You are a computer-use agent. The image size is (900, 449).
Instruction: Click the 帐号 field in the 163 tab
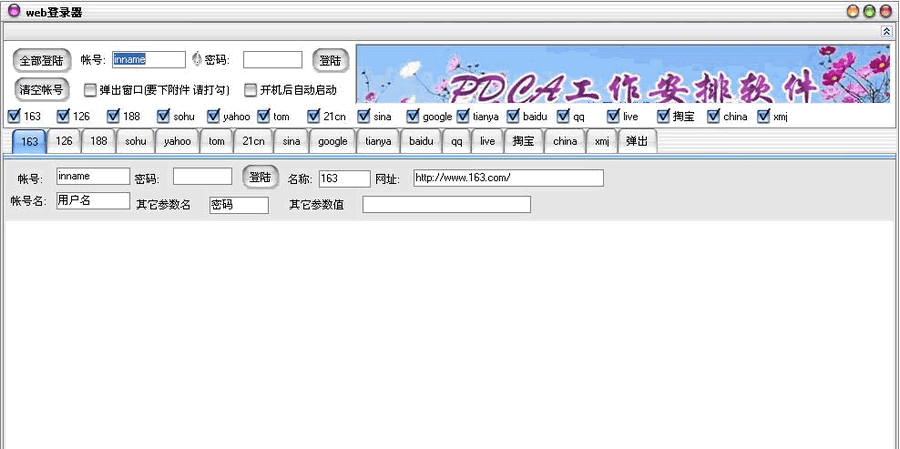pos(93,176)
